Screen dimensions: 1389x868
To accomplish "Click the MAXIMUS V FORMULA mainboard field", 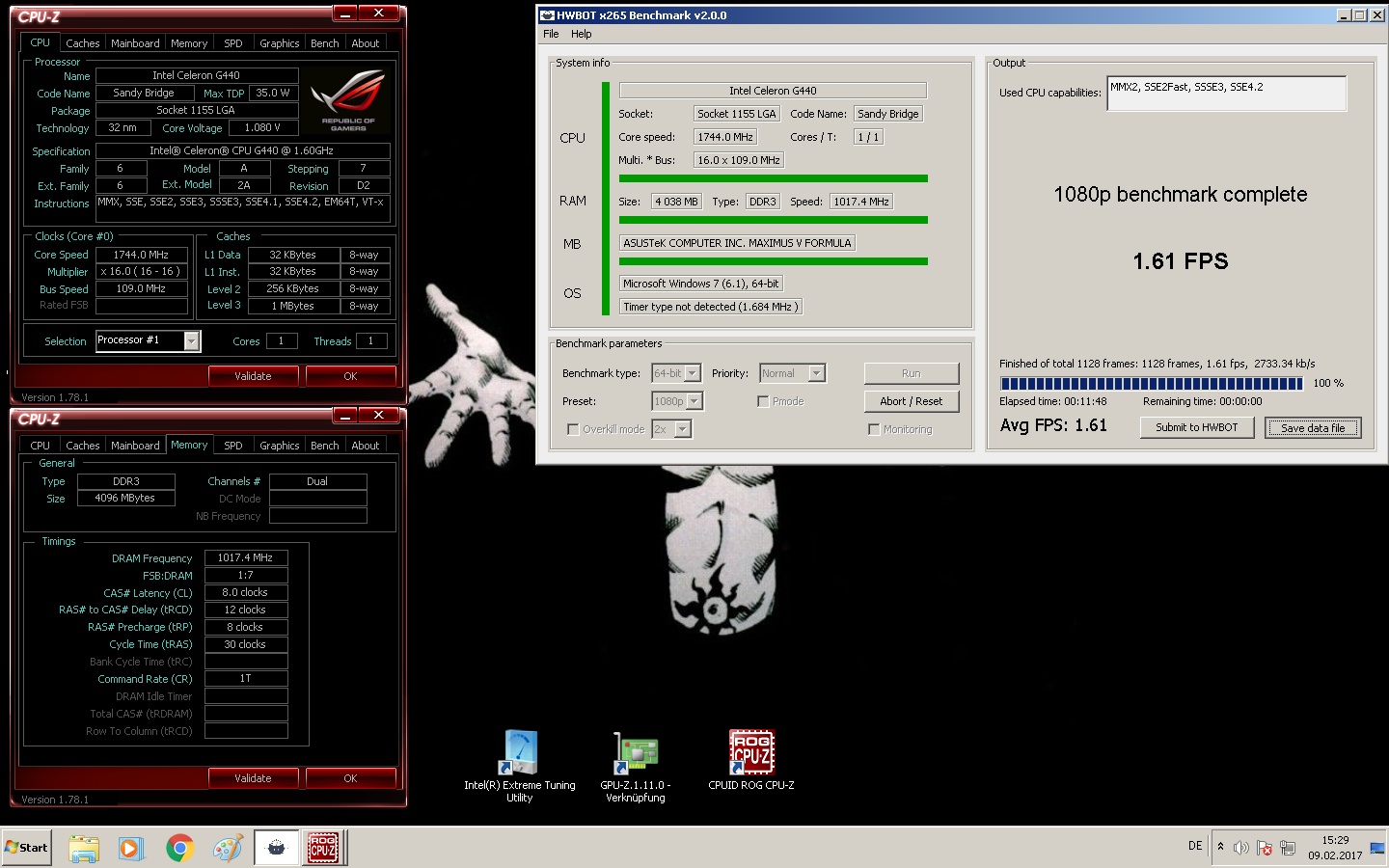I will [x=737, y=243].
